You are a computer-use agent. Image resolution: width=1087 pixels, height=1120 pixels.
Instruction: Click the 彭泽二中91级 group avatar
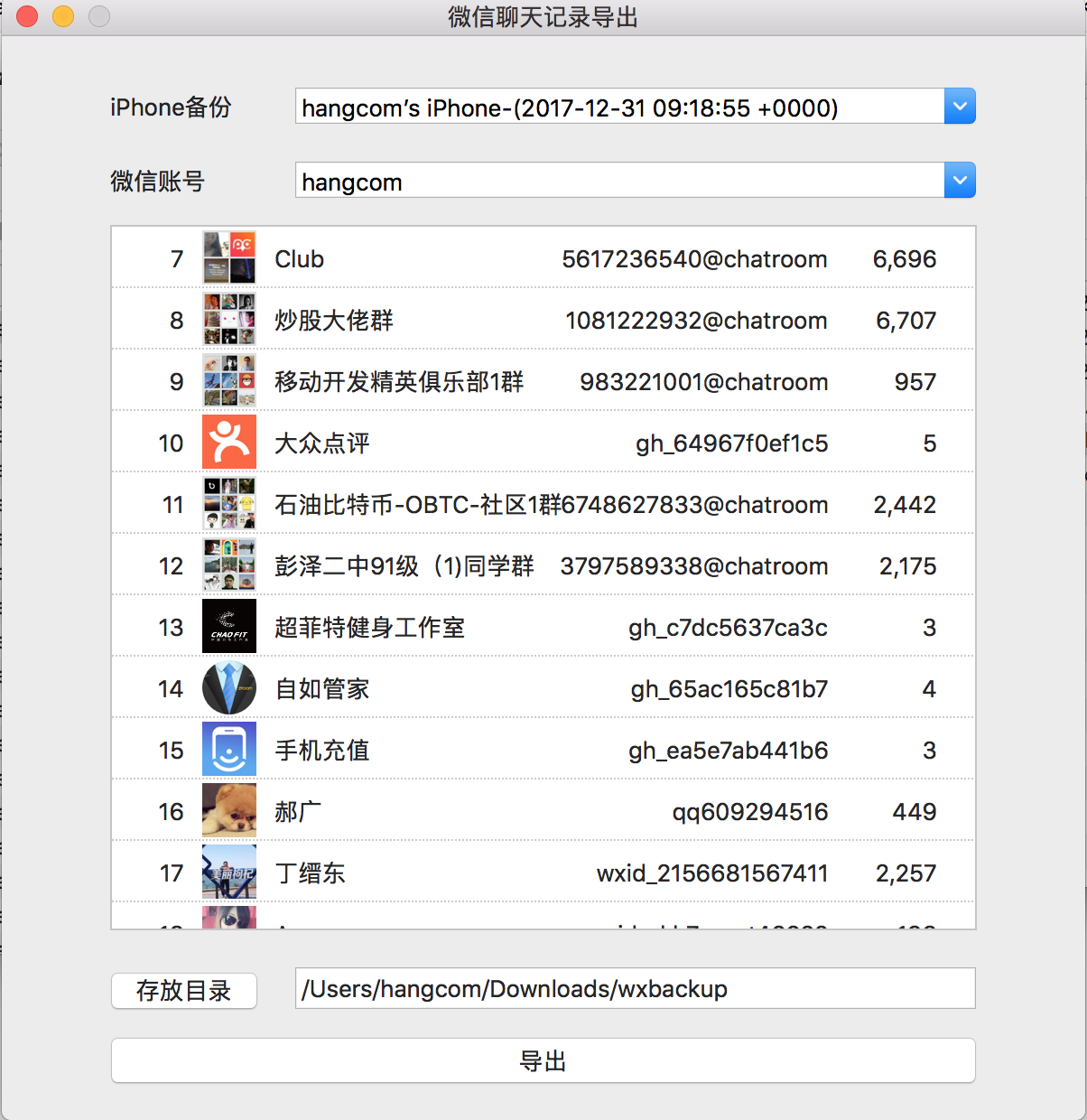[229, 565]
